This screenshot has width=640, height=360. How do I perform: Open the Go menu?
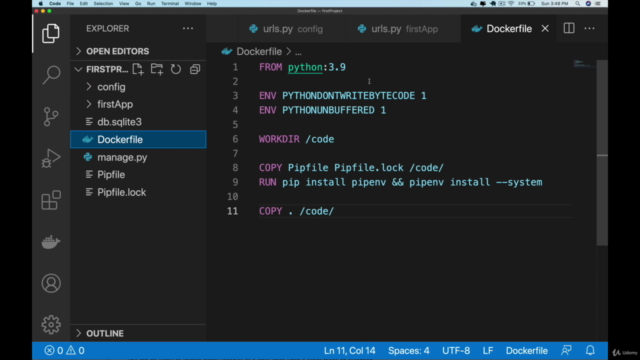[x=138, y=3]
